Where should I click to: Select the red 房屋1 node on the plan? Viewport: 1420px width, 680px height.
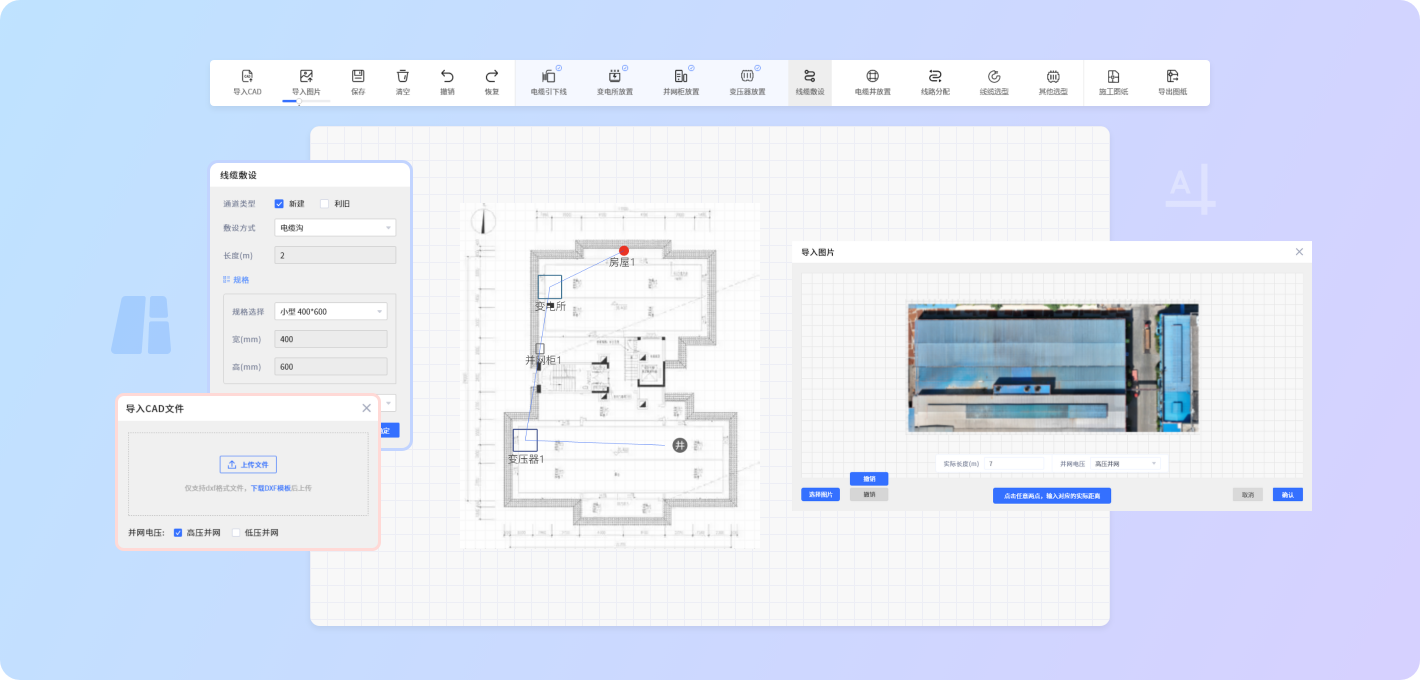coord(624,251)
